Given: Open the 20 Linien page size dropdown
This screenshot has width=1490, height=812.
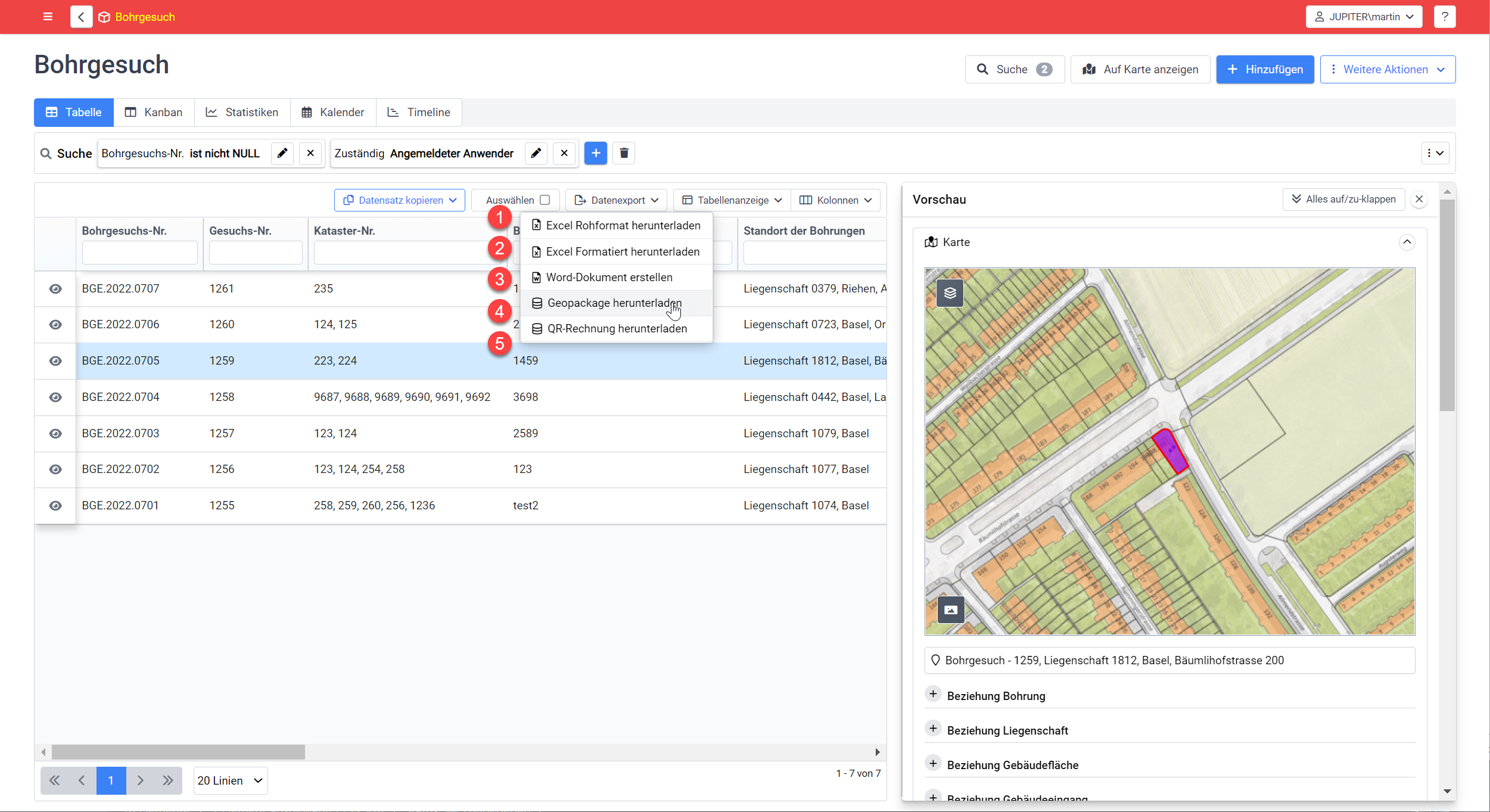Looking at the screenshot, I should (231, 780).
